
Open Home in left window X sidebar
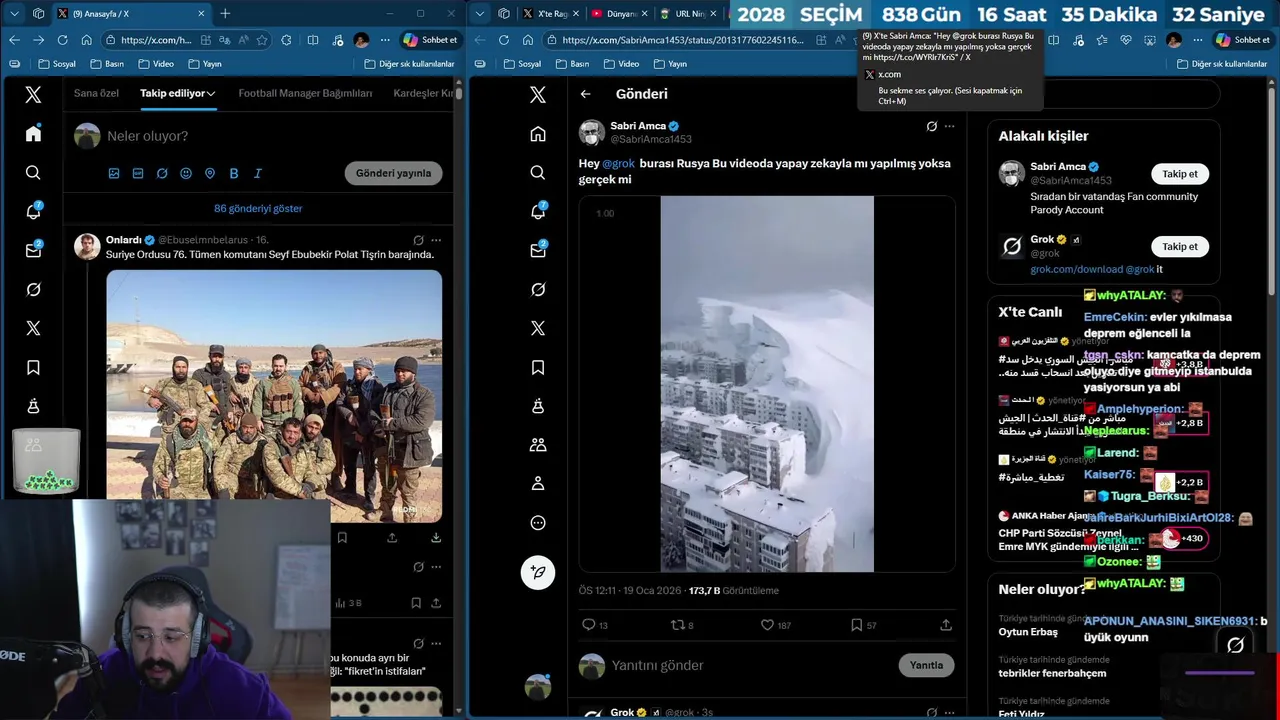33,134
